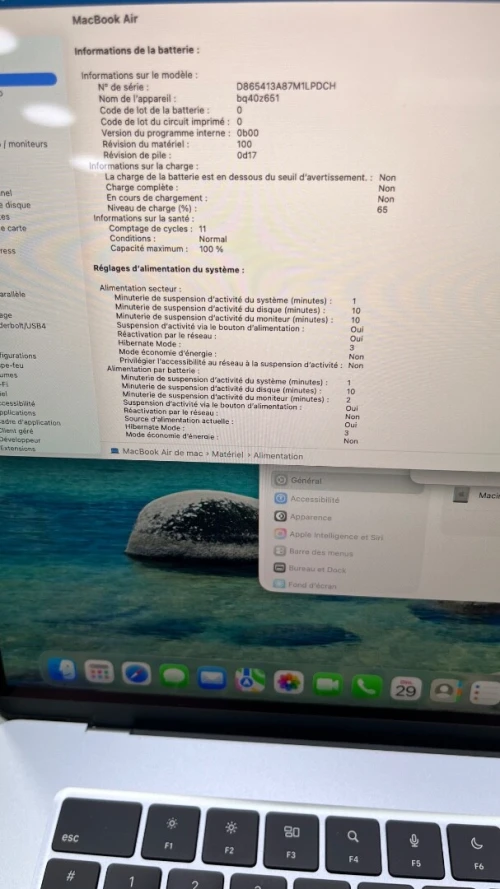
Task: Open Calendar showing 29 in Dock
Action: pos(406,689)
